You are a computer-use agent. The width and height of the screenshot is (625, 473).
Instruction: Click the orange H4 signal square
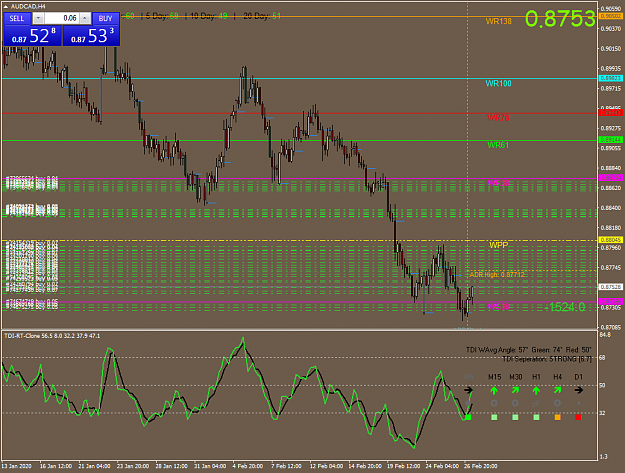[558, 417]
